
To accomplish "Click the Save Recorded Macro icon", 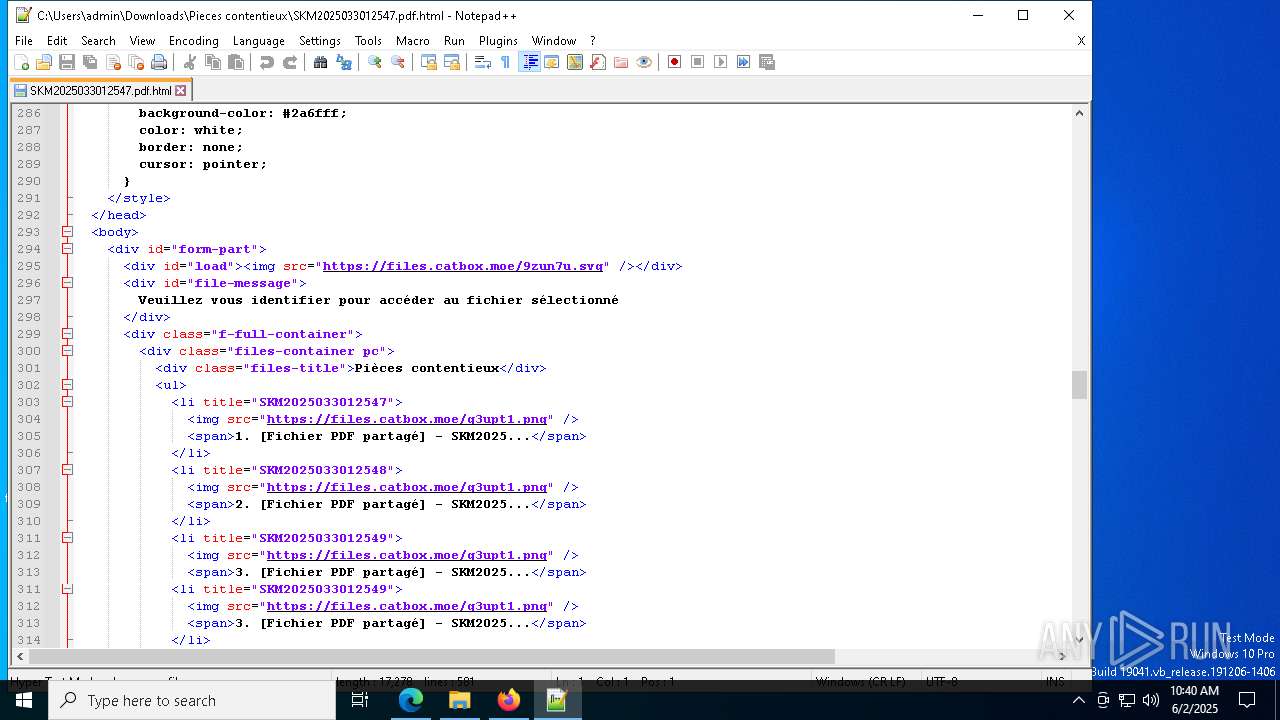I will pyautogui.click(x=767, y=62).
